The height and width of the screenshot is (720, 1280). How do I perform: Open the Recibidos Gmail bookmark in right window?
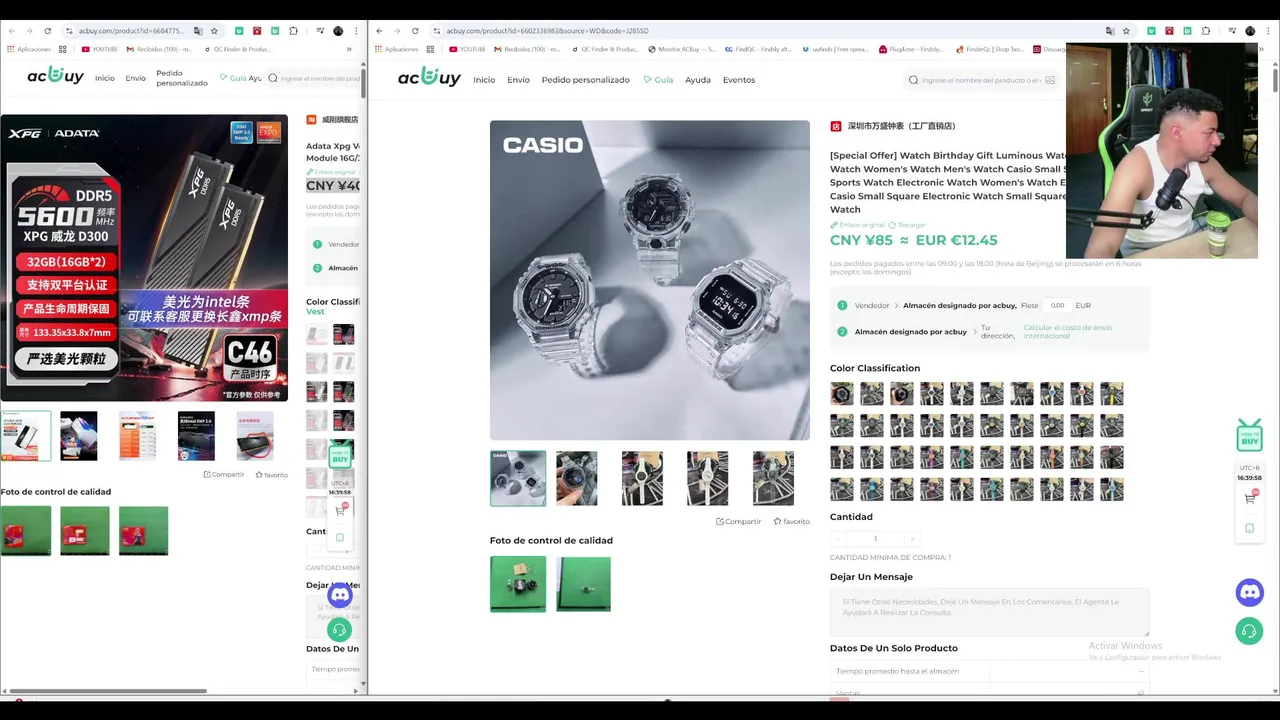(525, 49)
